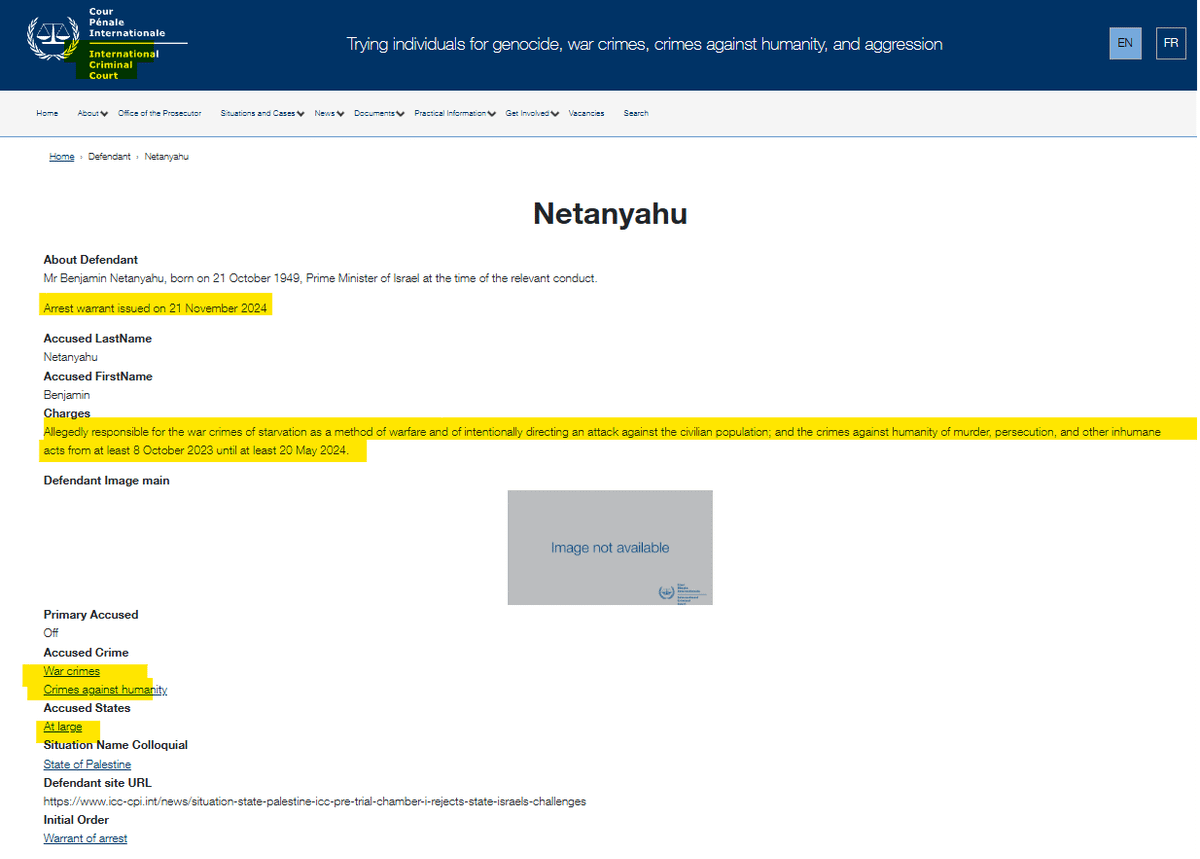Expand the News dropdown menu

point(328,114)
